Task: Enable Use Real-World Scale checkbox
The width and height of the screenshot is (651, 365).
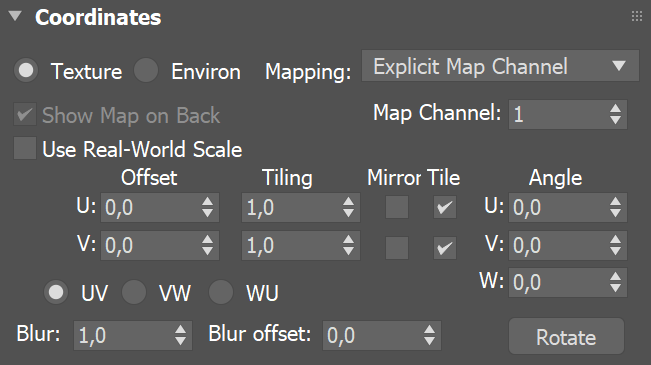Action: click(25, 148)
